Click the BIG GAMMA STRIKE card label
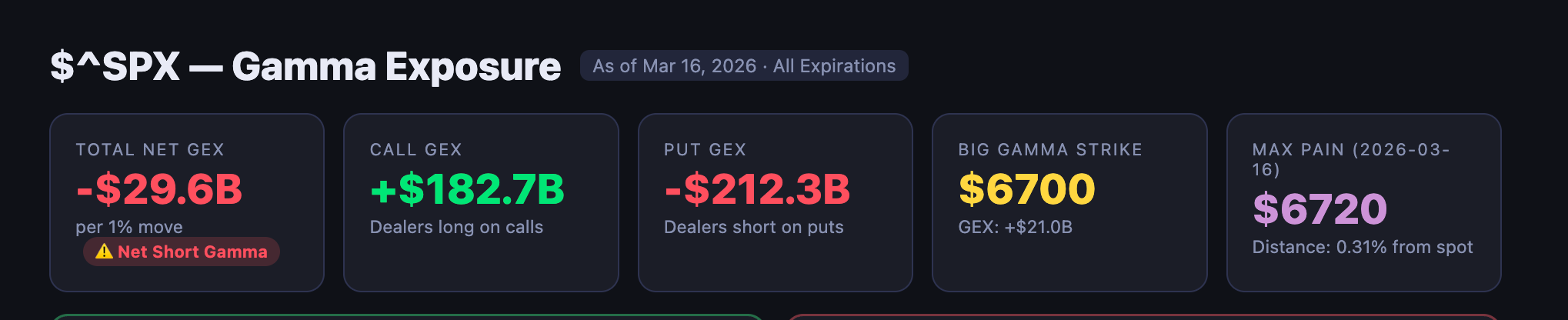 pos(1050,150)
